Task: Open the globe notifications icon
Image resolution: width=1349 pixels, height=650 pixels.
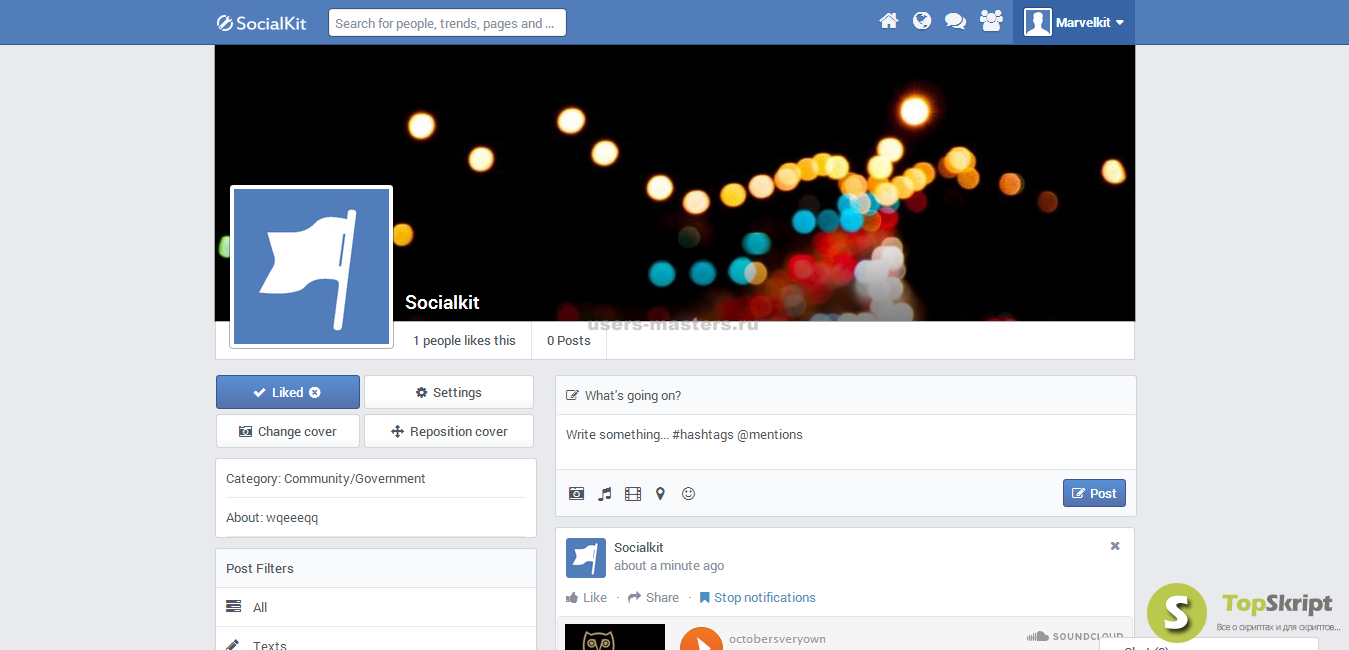Action: pos(922,21)
